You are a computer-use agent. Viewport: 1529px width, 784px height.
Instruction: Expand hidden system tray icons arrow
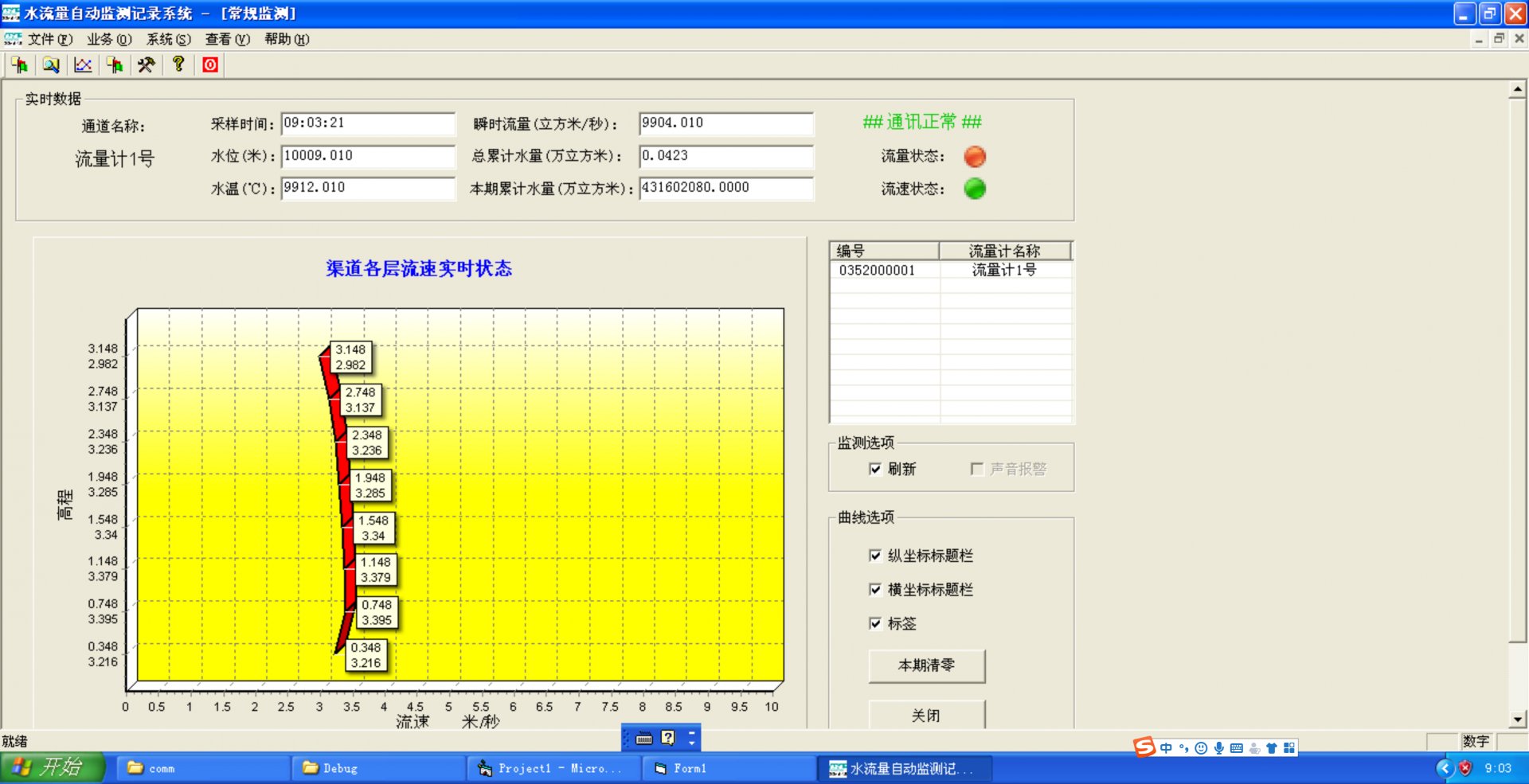coord(1445,768)
